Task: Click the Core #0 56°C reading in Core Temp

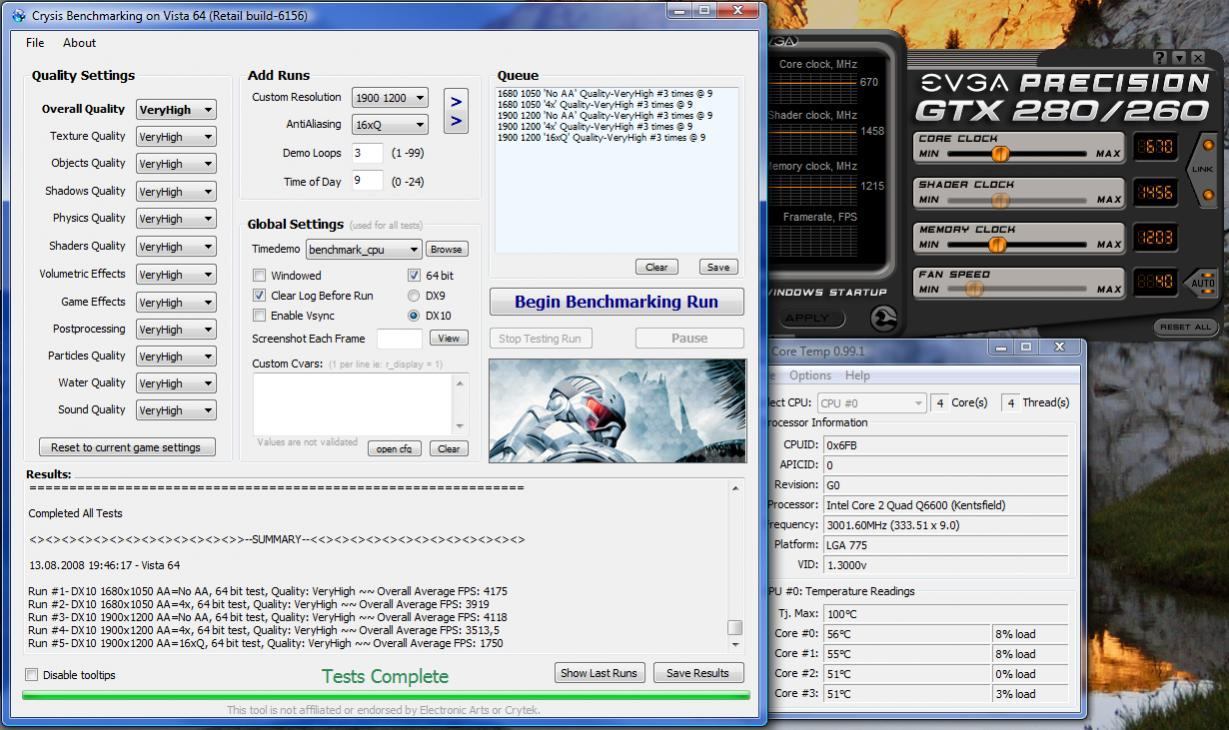Action: tap(906, 634)
